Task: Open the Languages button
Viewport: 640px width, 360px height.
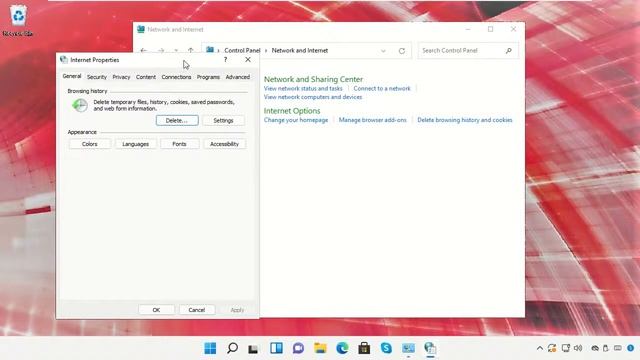Action: [x=136, y=144]
